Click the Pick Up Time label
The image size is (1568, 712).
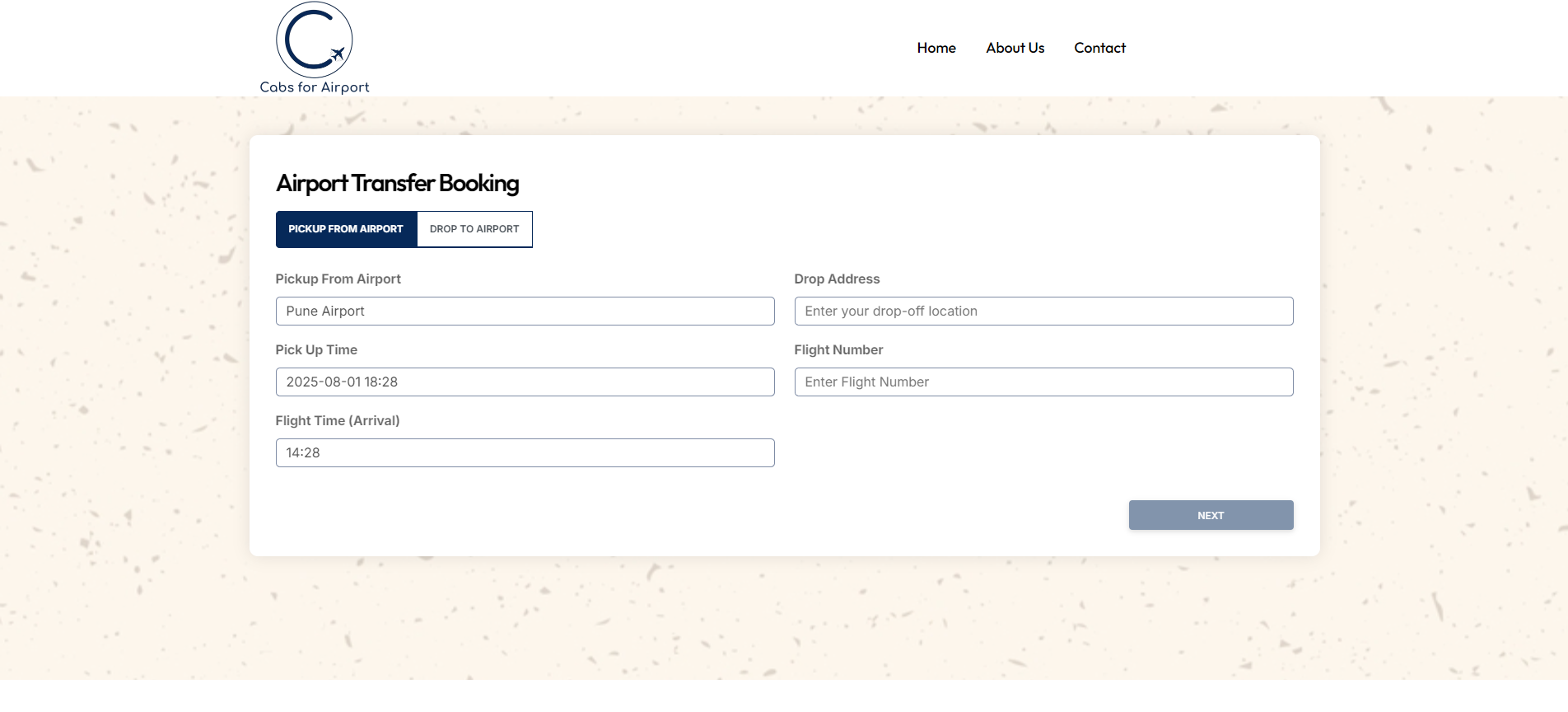point(316,350)
